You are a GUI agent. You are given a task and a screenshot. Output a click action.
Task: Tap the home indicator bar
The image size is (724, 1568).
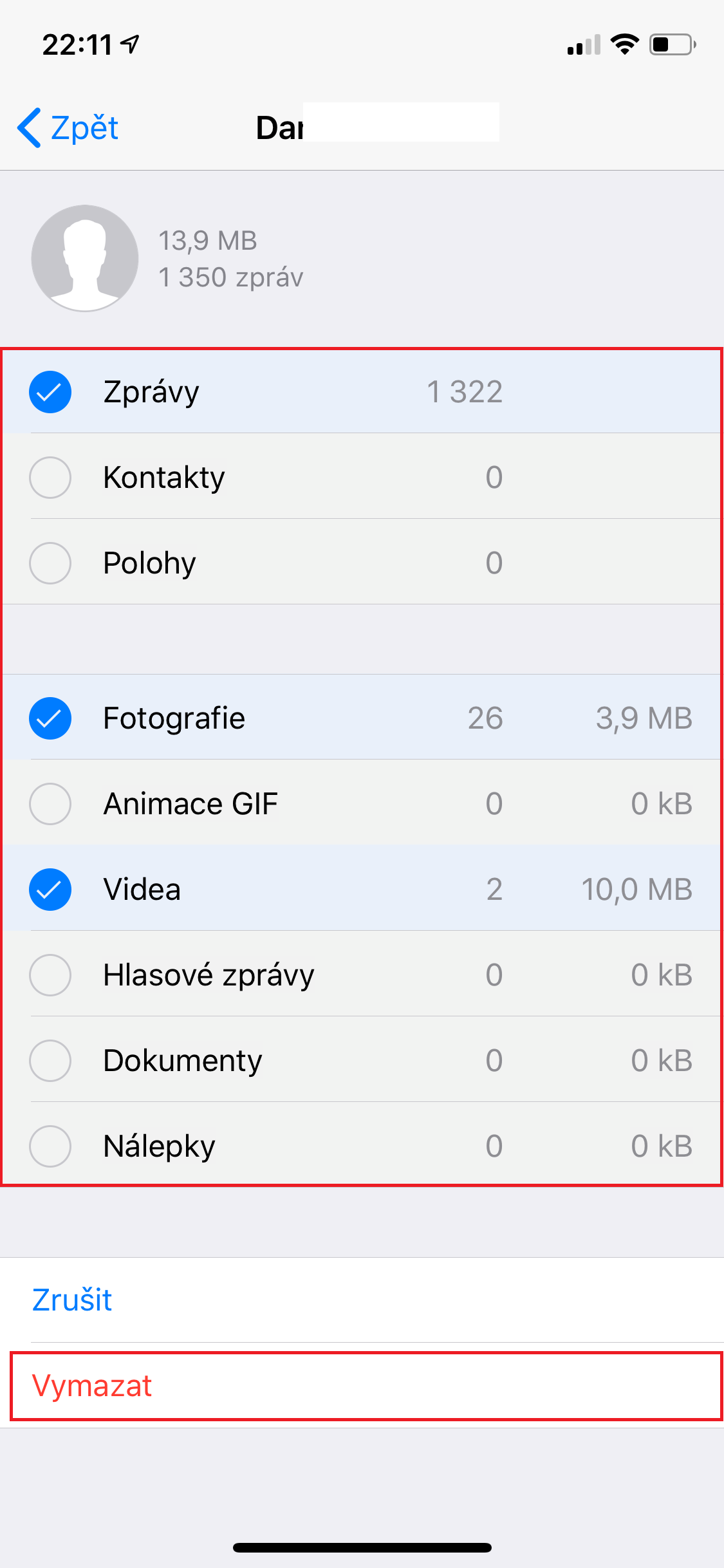pyautogui.click(x=362, y=1547)
